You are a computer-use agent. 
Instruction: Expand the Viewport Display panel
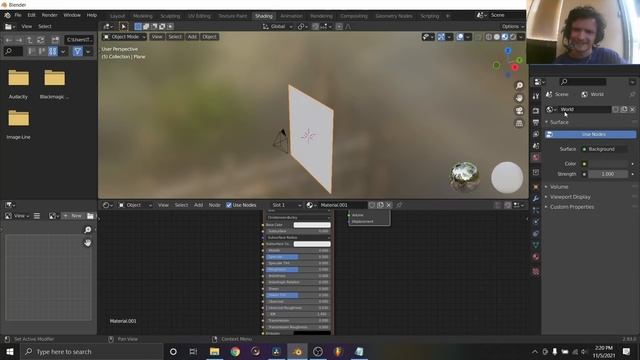(x=570, y=197)
